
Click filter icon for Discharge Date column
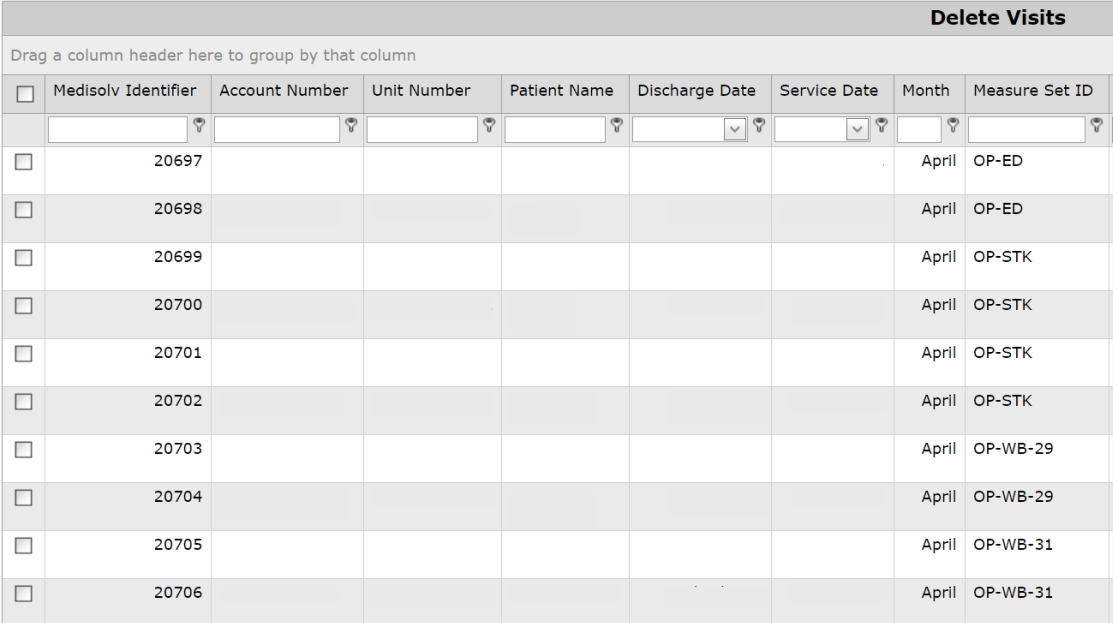759,125
